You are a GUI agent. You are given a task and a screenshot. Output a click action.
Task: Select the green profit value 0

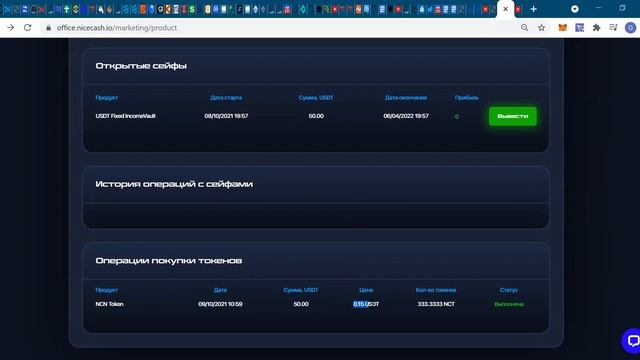point(457,116)
